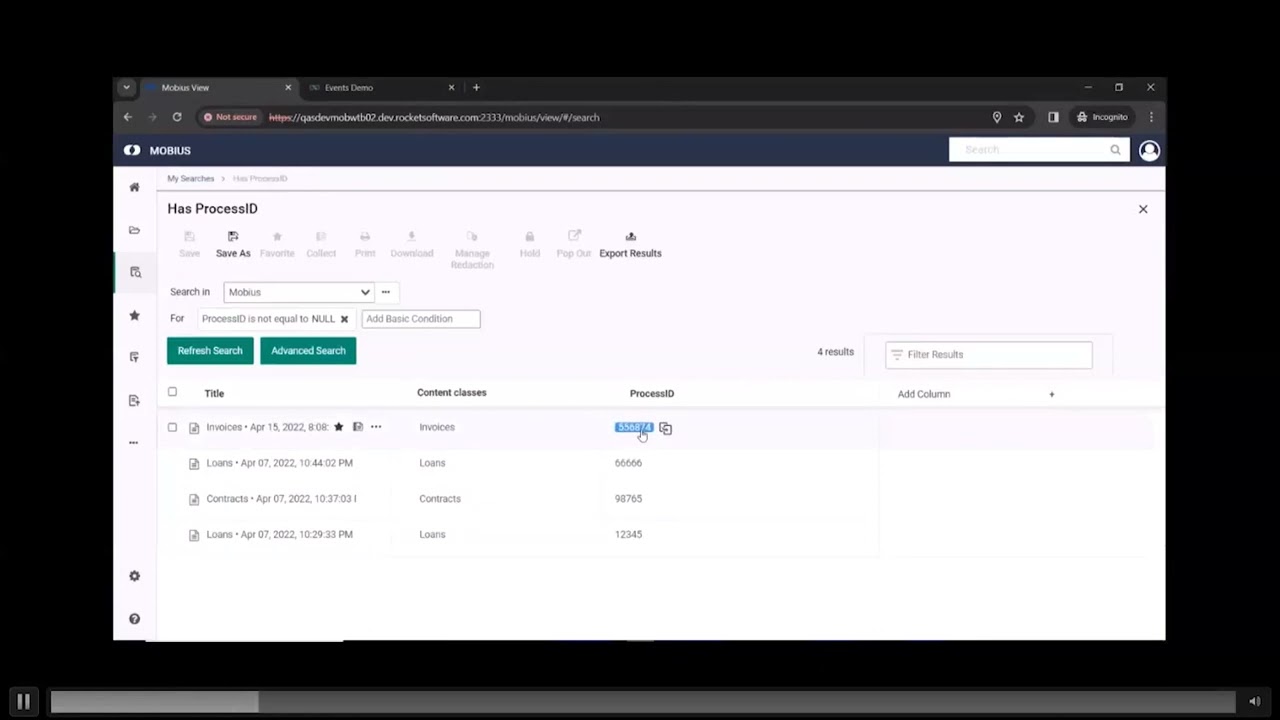The image size is (1280, 720).
Task: Open Contracts Apr 07 10:37:03 document
Action: pyautogui.click(x=281, y=499)
